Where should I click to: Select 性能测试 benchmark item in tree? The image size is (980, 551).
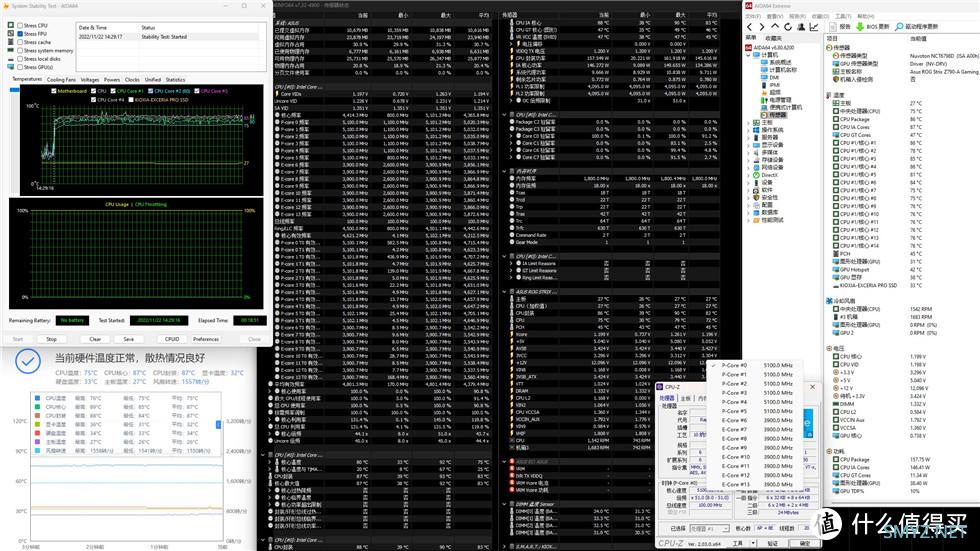pos(768,220)
